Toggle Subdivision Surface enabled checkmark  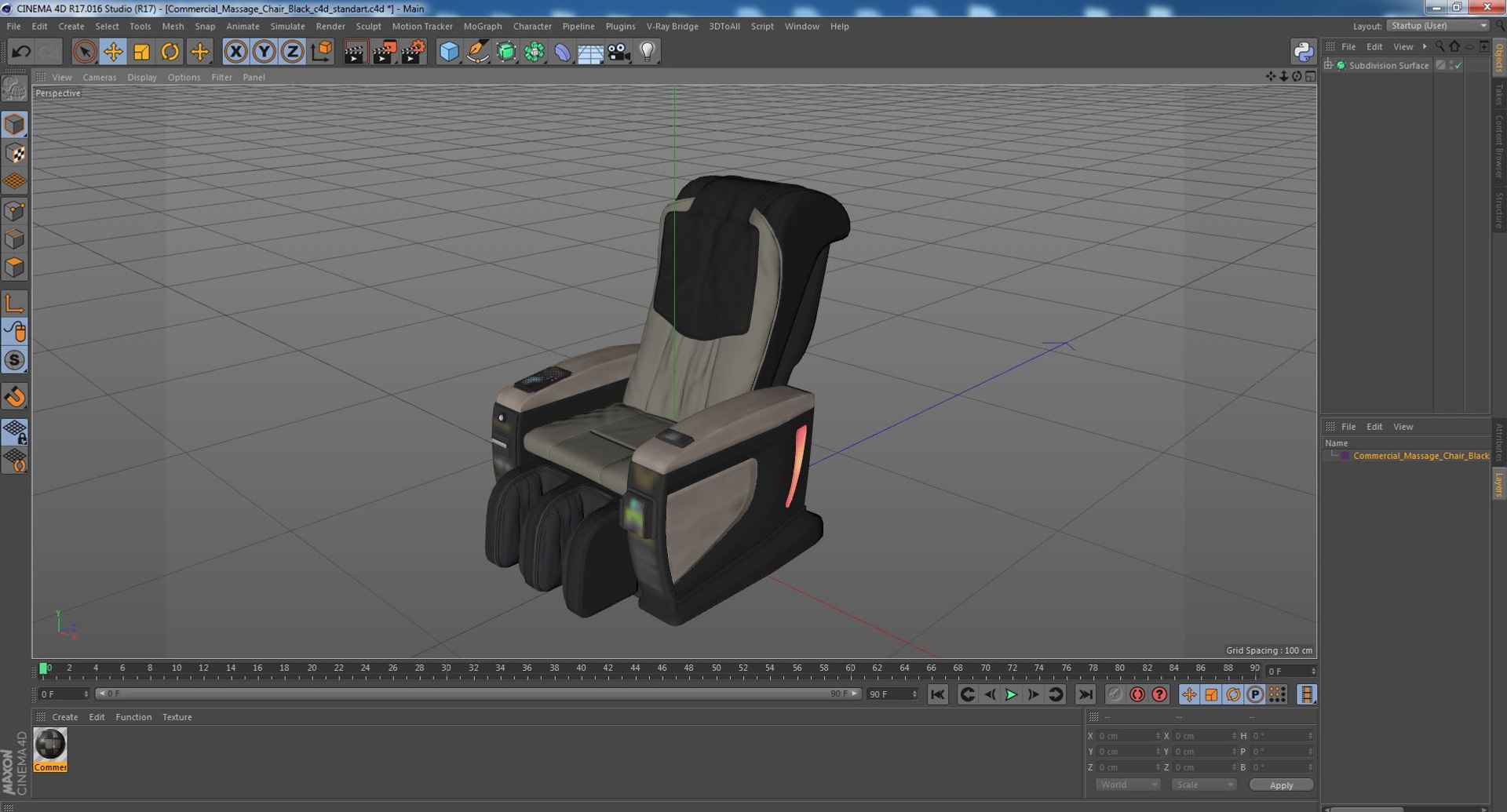[x=1458, y=66]
